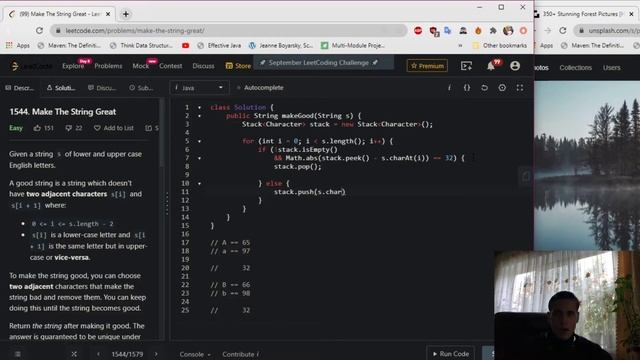
Task: Collapse the code fold arrow on line 2
Action: [200, 116]
